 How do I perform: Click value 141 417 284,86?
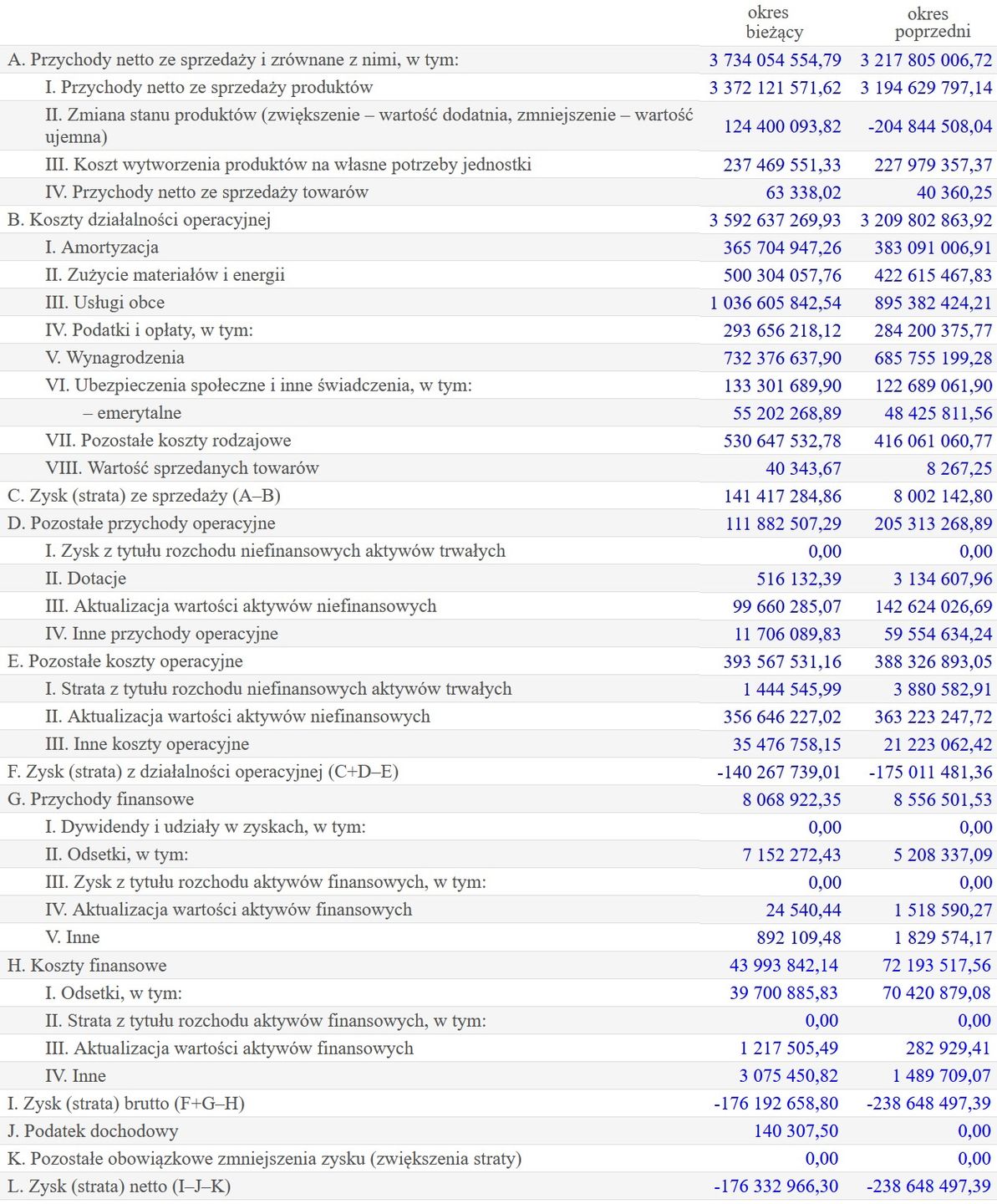pos(782,496)
